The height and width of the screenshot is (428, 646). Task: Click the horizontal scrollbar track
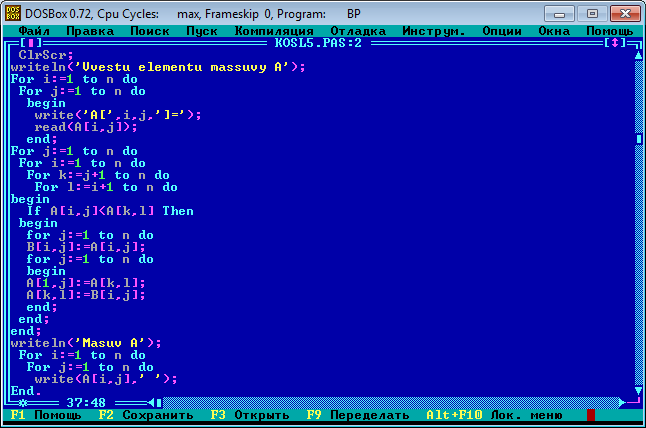(x=391, y=402)
